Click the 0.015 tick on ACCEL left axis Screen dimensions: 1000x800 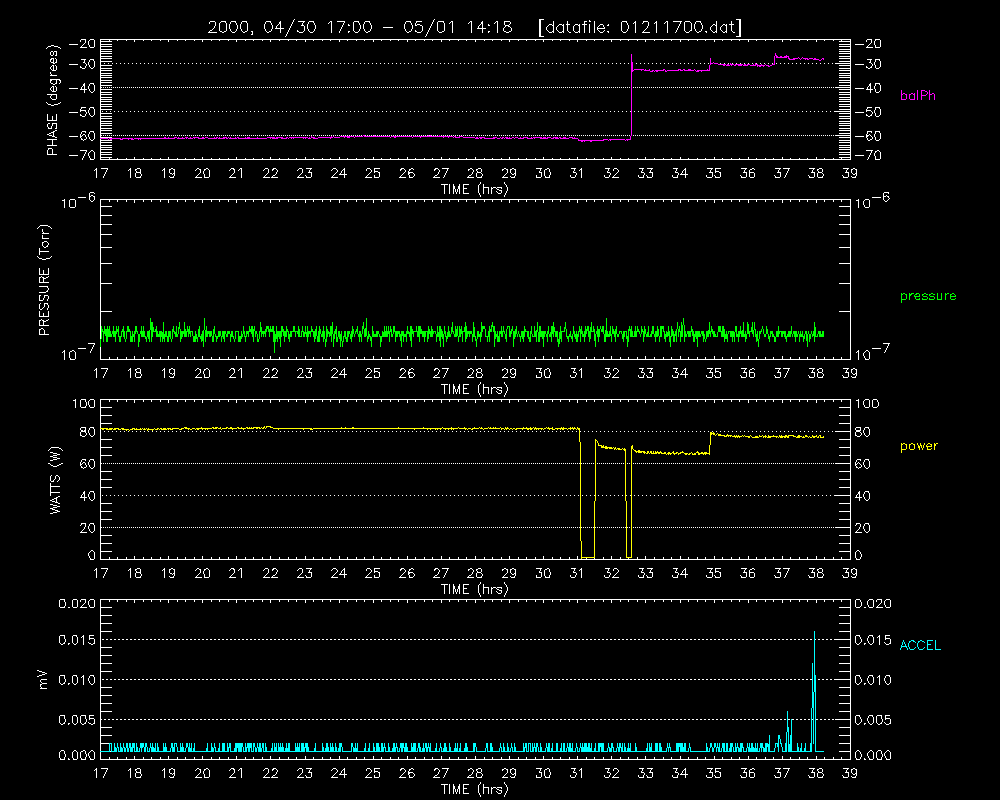click(77, 640)
